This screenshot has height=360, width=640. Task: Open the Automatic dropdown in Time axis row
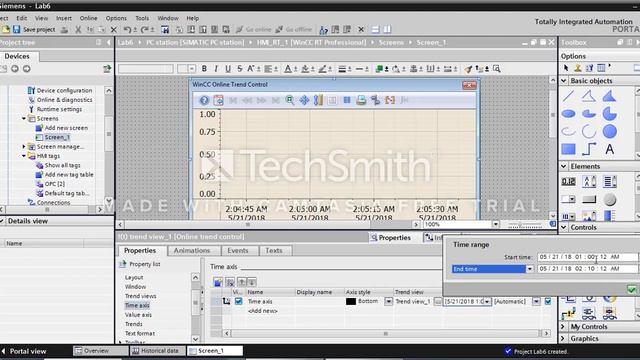coord(536,301)
